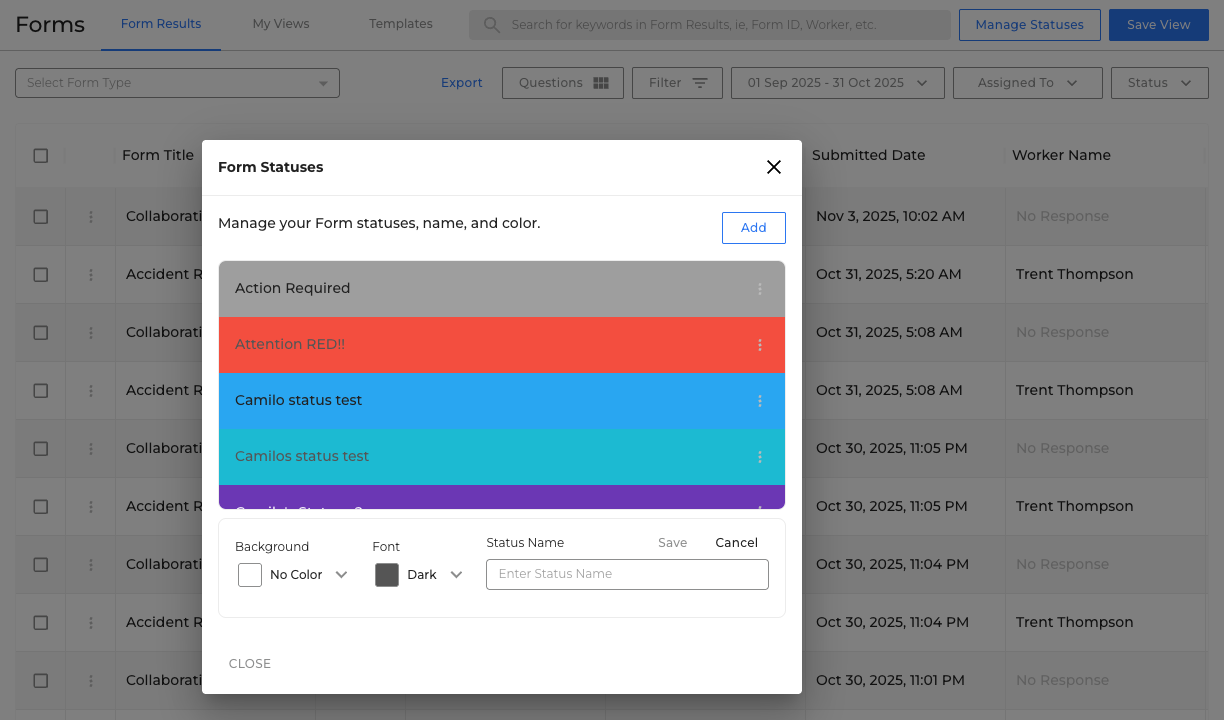
Task: Open row menu for Oct 31 5:08 AM Accident form
Action: click(91, 390)
